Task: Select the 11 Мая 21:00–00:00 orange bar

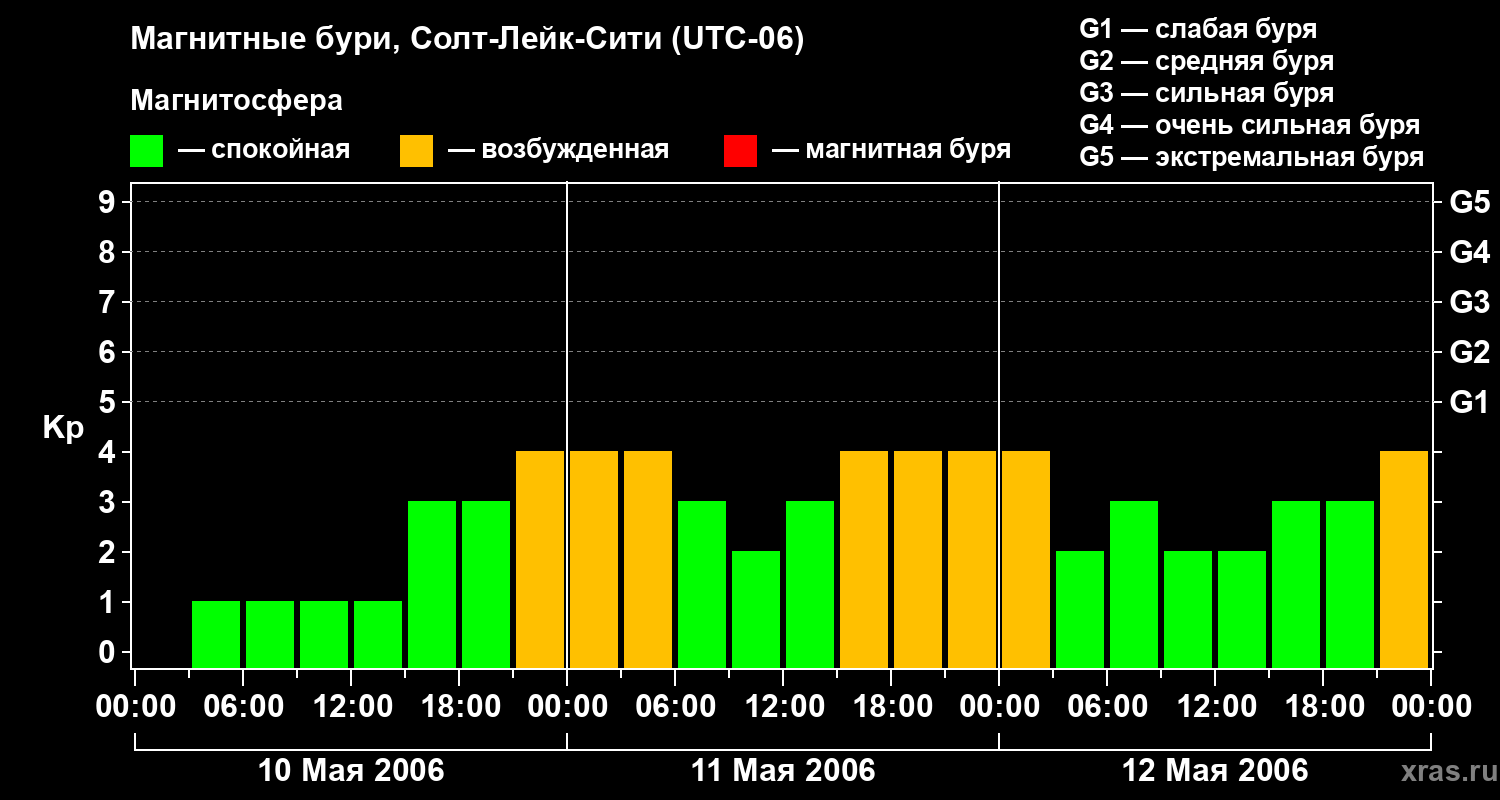Action: point(972,559)
